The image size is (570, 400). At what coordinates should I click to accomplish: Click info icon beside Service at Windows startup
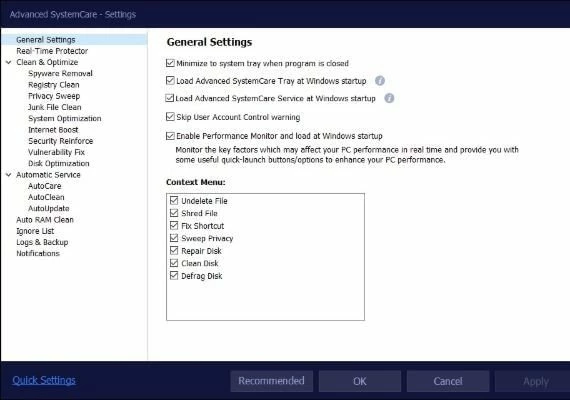(389, 98)
